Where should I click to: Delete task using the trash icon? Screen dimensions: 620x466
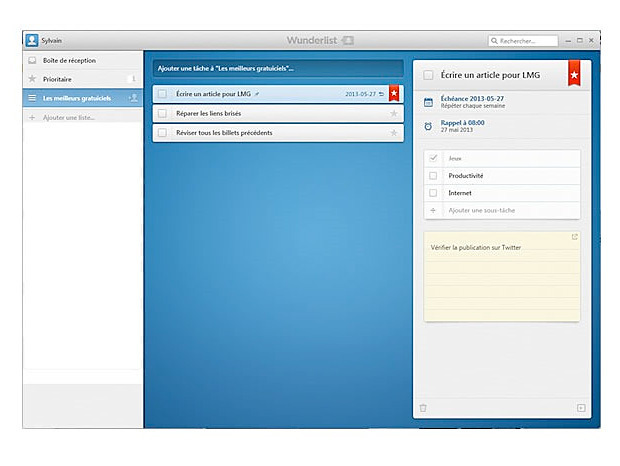tap(423, 407)
